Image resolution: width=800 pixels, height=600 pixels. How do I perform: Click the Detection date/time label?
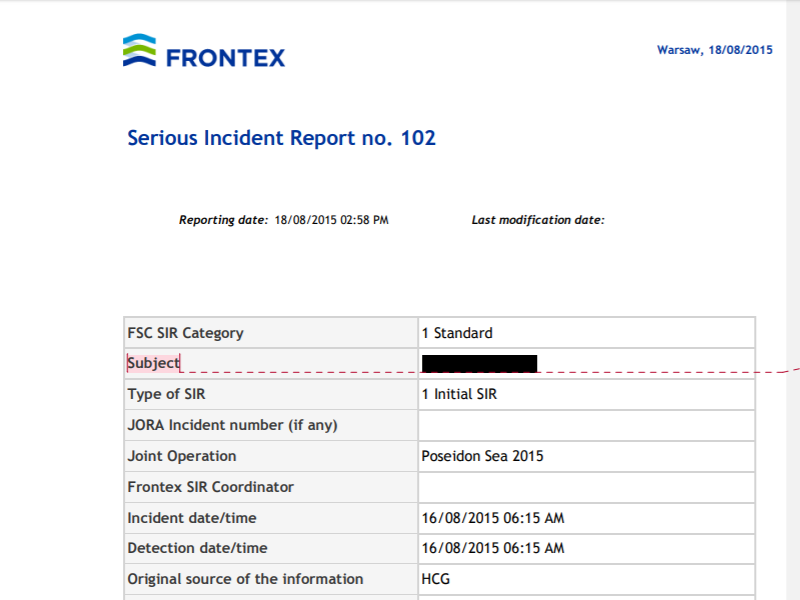point(197,548)
